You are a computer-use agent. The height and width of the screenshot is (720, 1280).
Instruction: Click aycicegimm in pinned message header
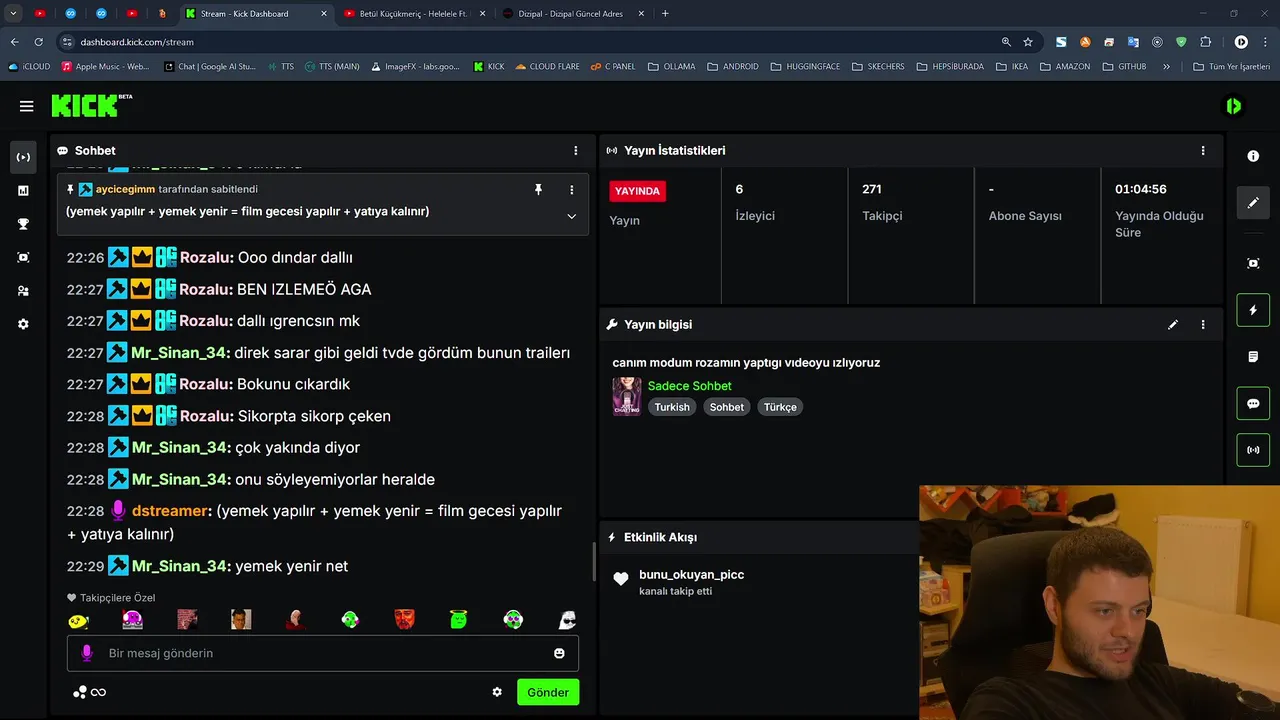[125, 189]
